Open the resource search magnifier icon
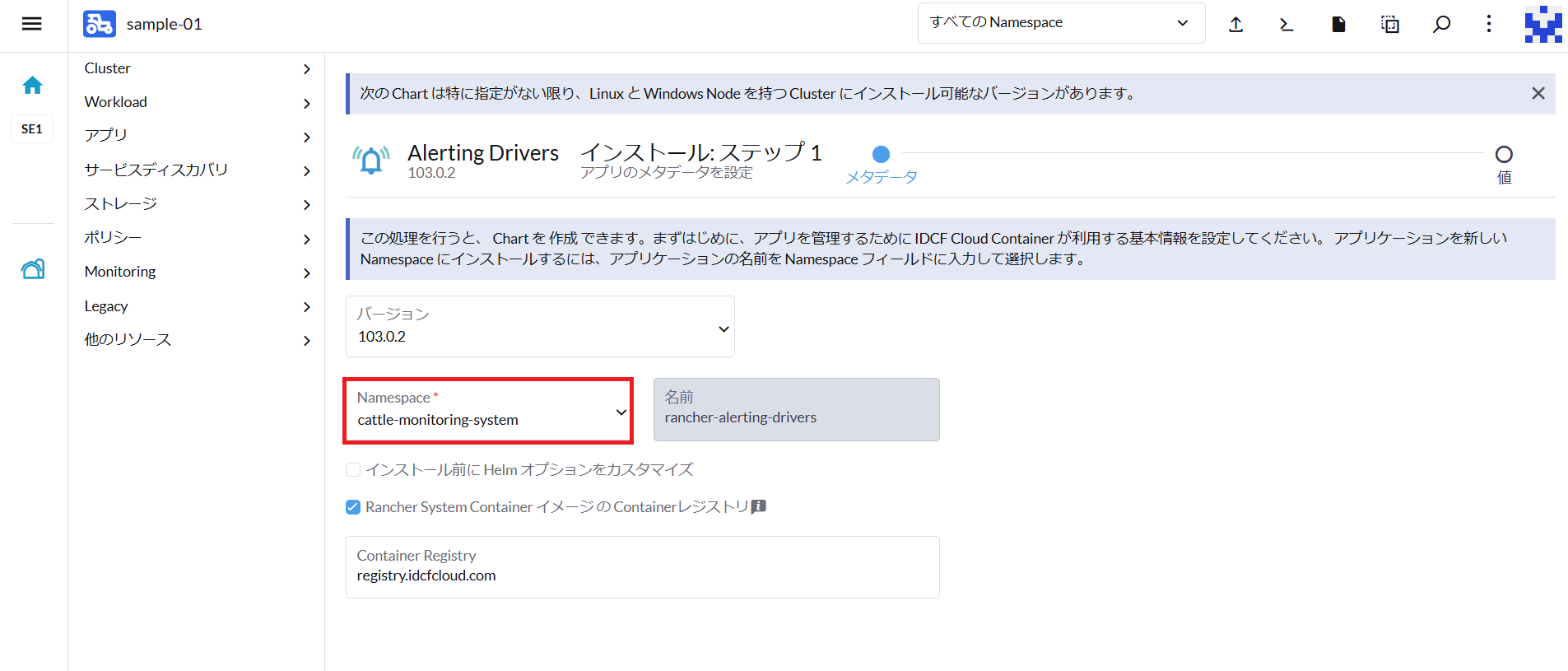The width and height of the screenshot is (1568, 671). [x=1441, y=25]
